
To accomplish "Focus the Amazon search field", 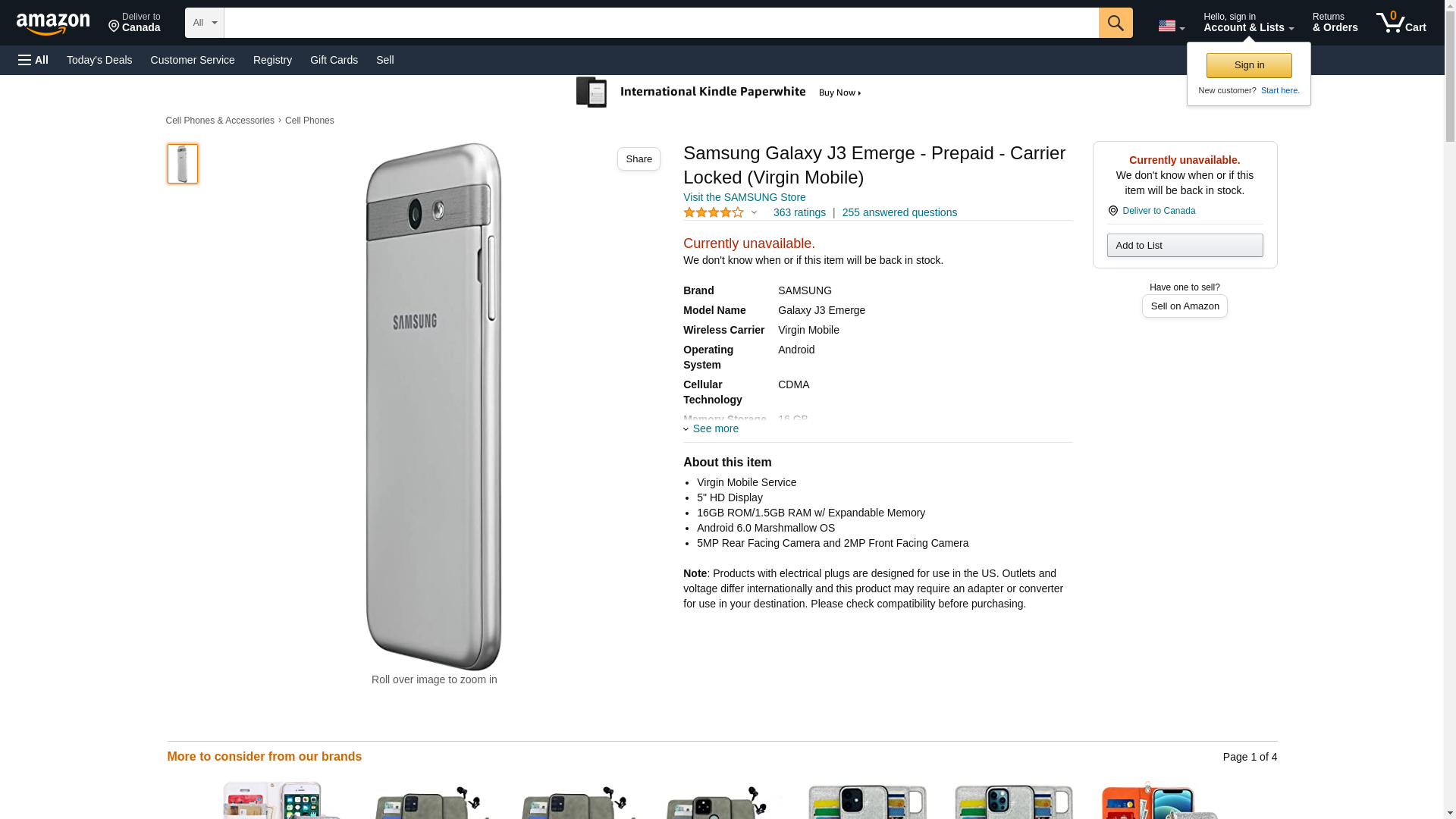I will tap(661, 23).
